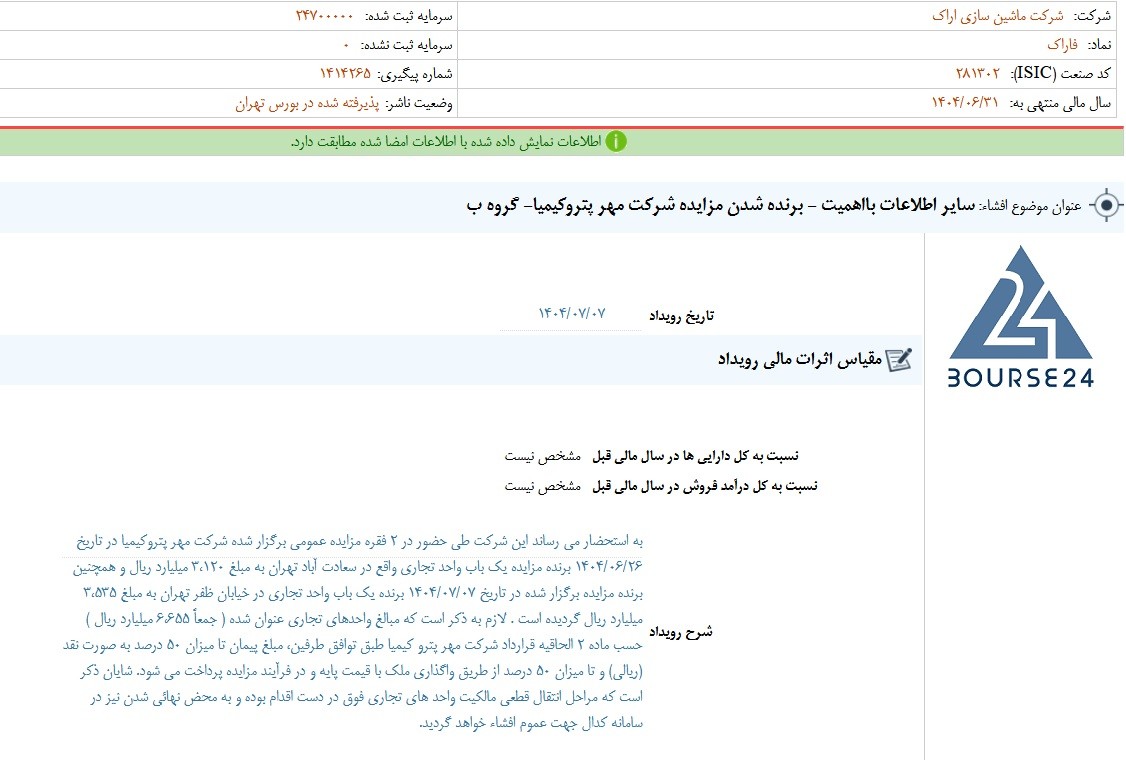Click the heading 'مقیاس اثرات مالی رویداد'
This screenshot has width=1126, height=760.
(800, 359)
